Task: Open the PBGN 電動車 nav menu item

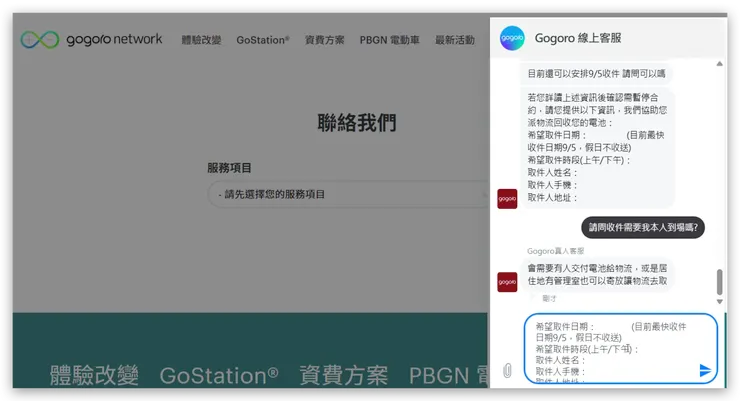Action: pos(389,40)
